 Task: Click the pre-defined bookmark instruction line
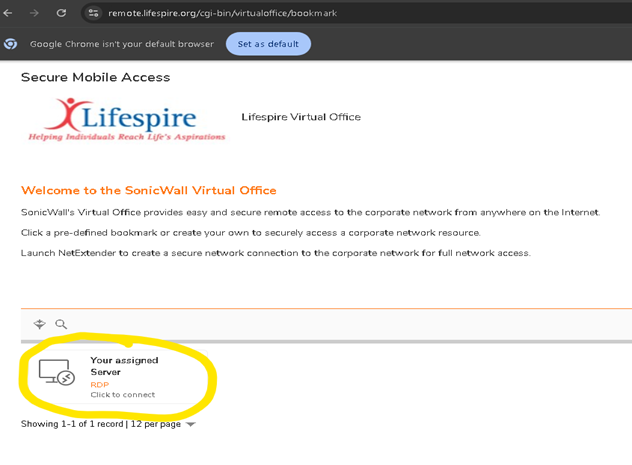[x=251, y=233]
